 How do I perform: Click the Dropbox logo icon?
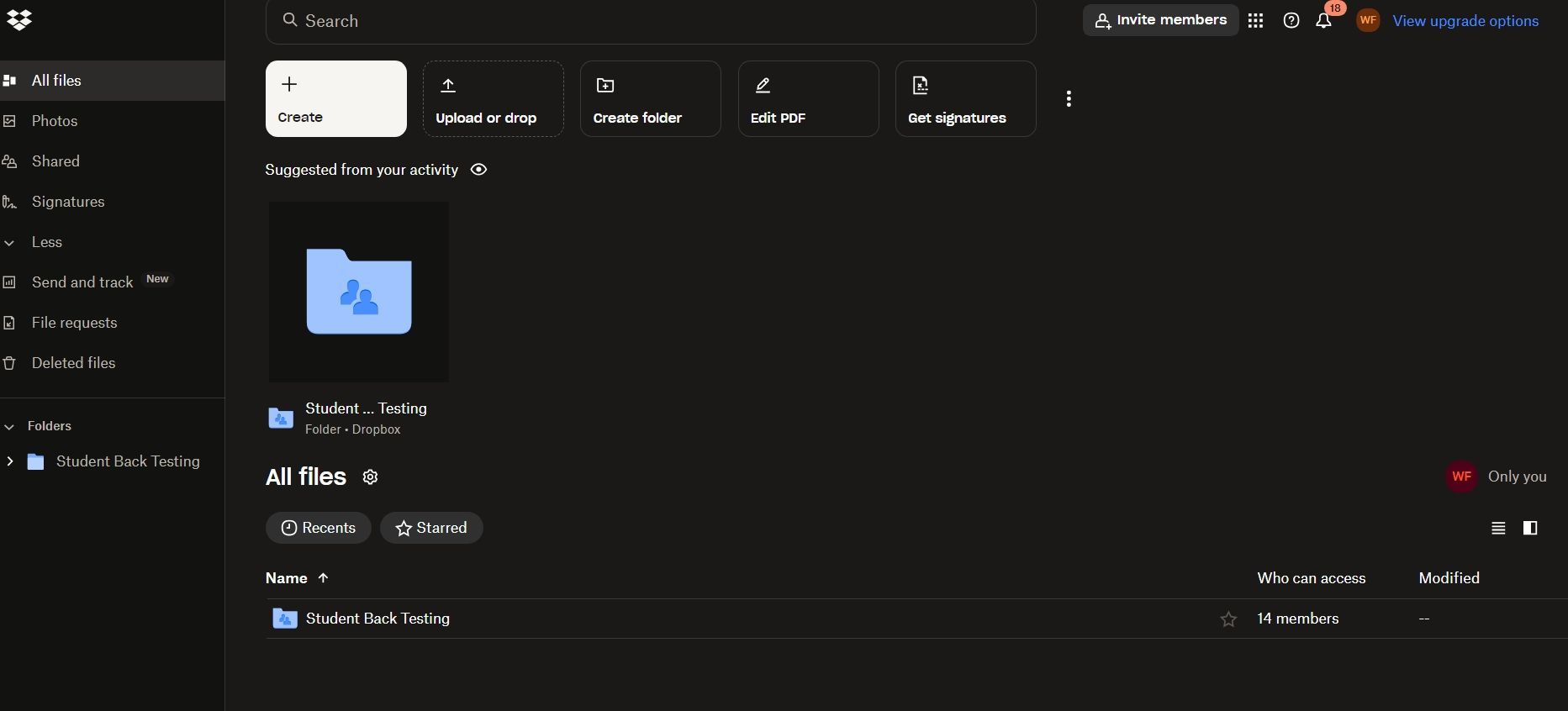[18, 19]
